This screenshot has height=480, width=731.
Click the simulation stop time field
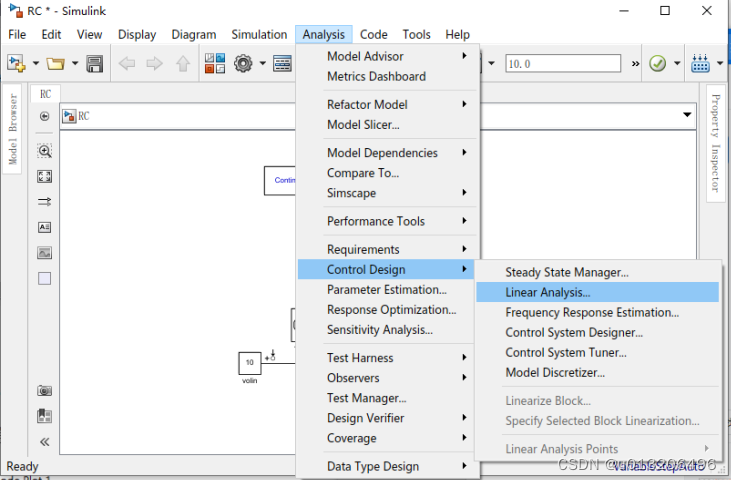click(563, 63)
